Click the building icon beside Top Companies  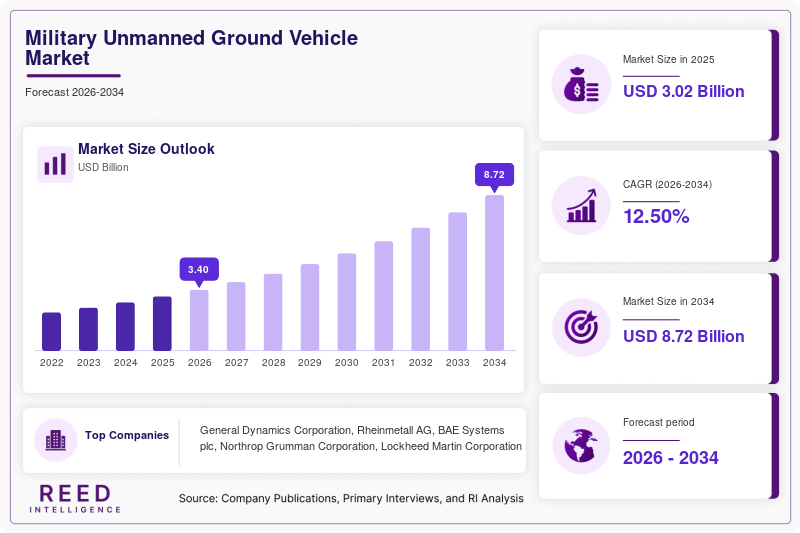[56, 440]
